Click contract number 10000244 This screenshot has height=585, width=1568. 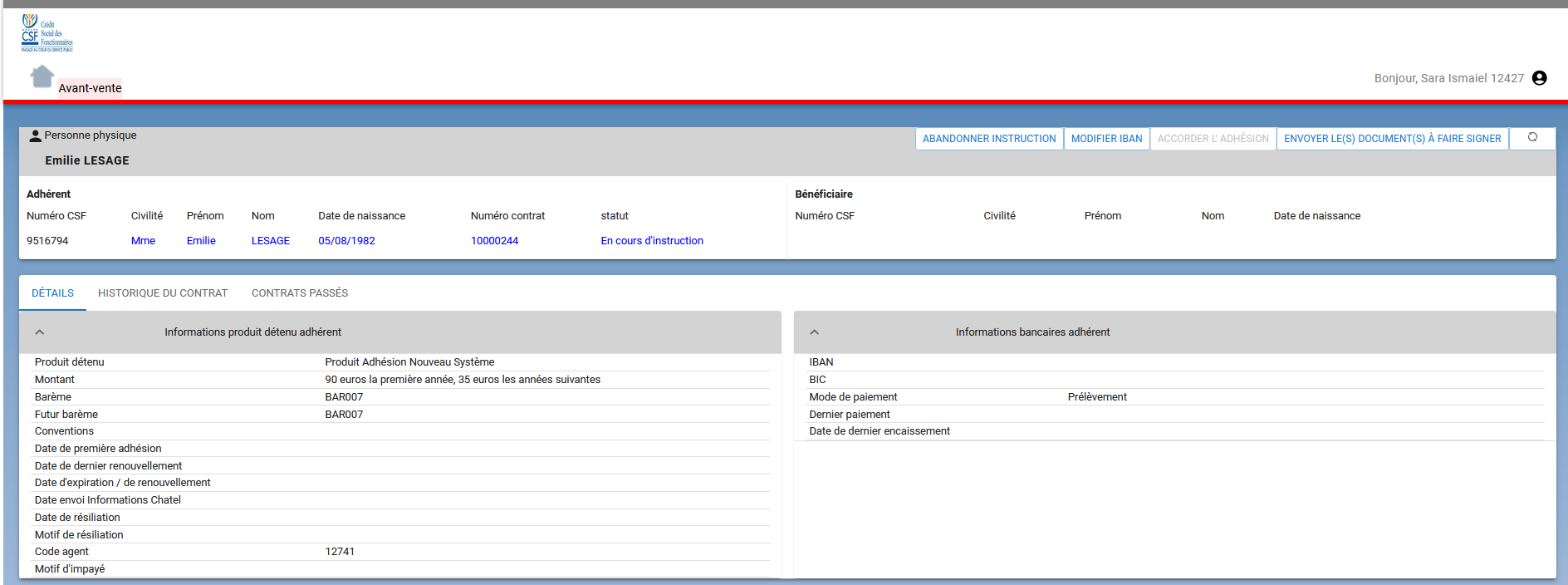pyautogui.click(x=494, y=241)
